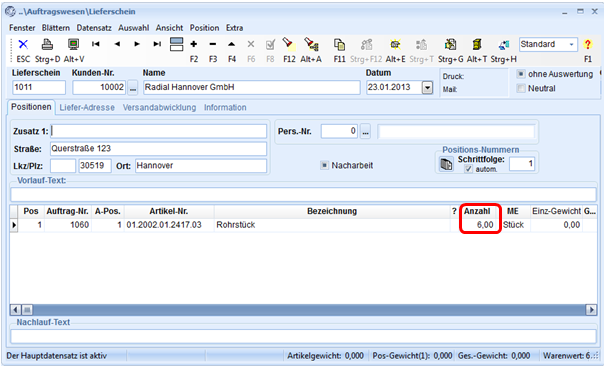This screenshot has width=604, height=366.
Task: Switch to the Versandabwicklung tab
Action: tap(159, 107)
